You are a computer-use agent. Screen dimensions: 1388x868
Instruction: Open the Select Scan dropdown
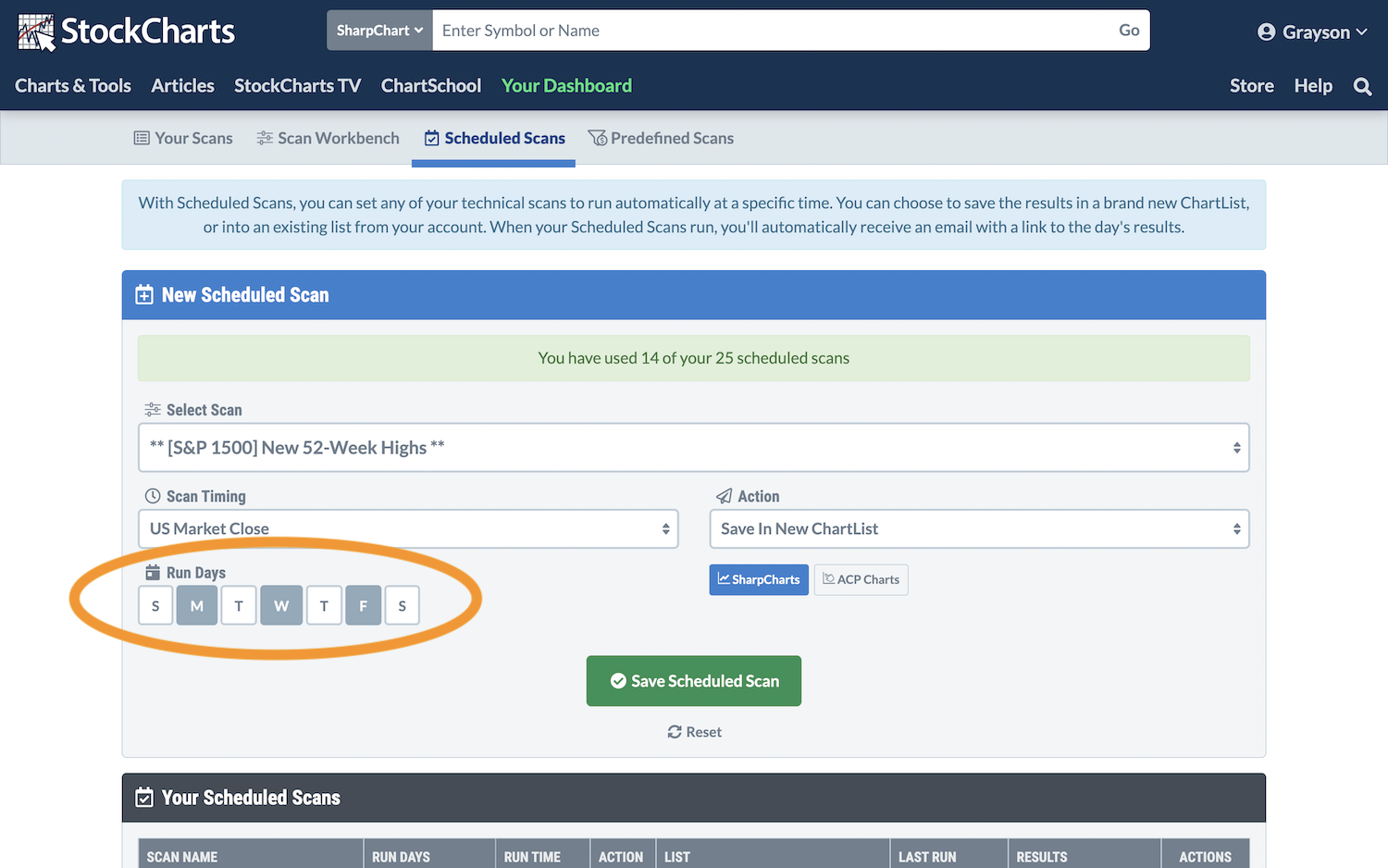[x=694, y=448]
